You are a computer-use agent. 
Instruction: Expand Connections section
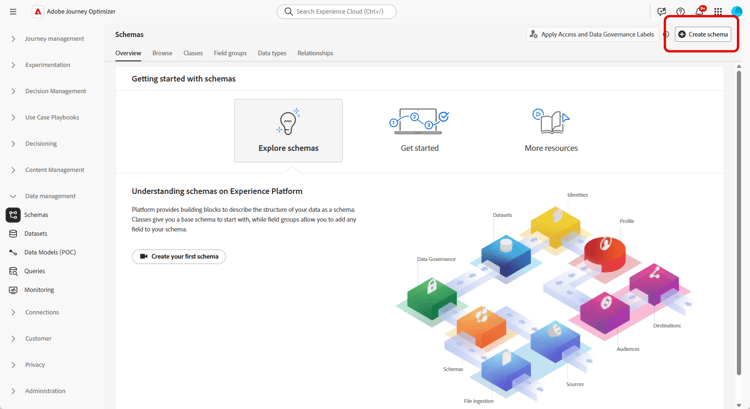coord(13,312)
